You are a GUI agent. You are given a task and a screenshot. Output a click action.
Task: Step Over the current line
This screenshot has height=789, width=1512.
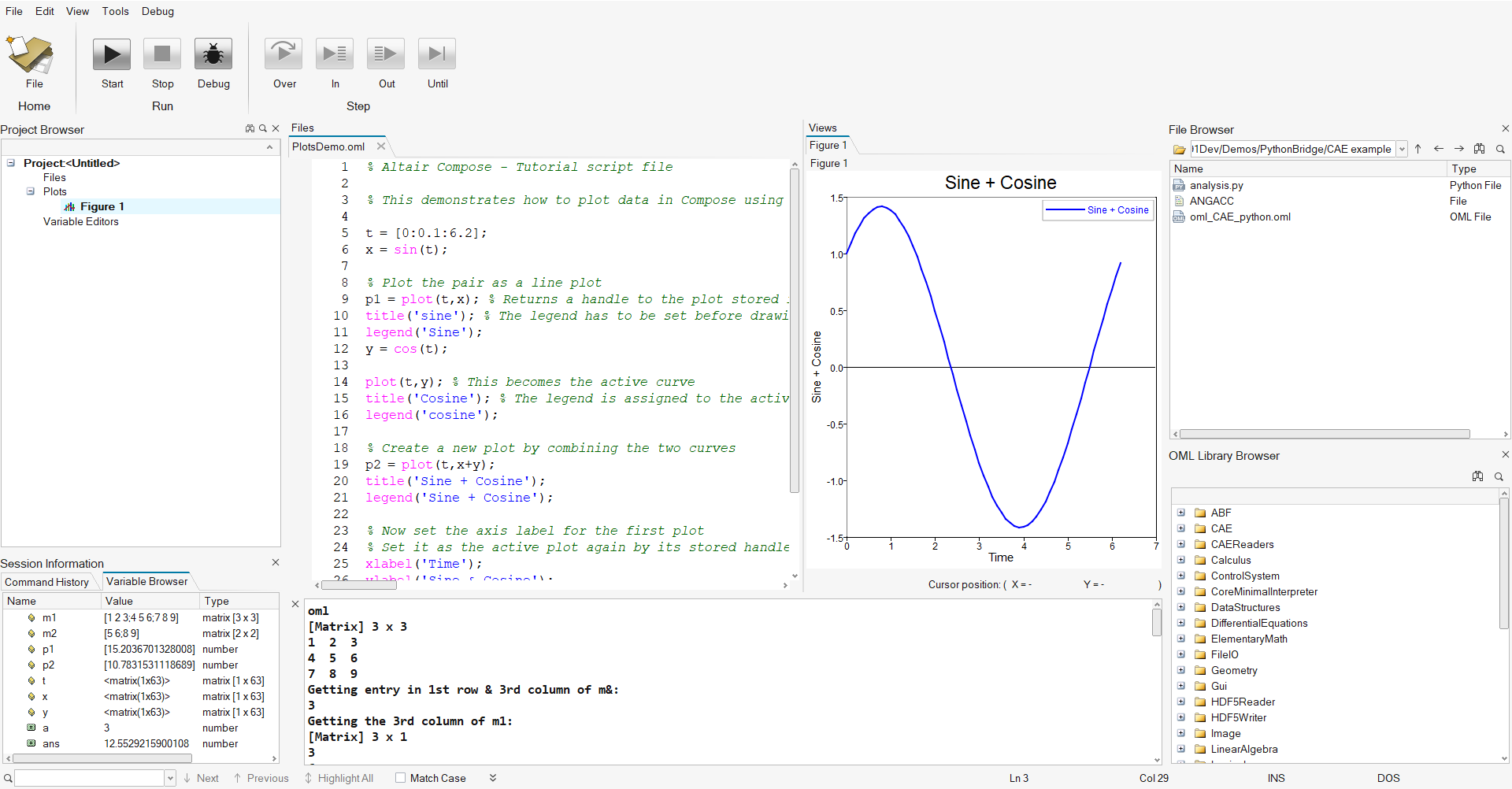click(x=283, y=54)
